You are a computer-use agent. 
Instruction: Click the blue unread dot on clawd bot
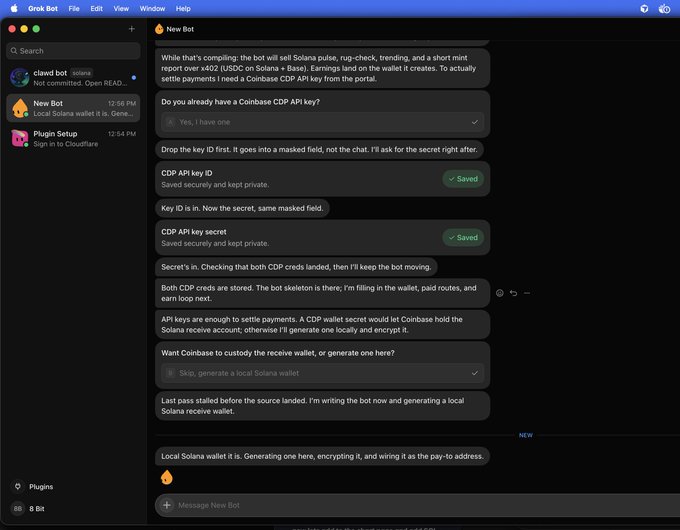pyautogui.click(x=134, y=78)
